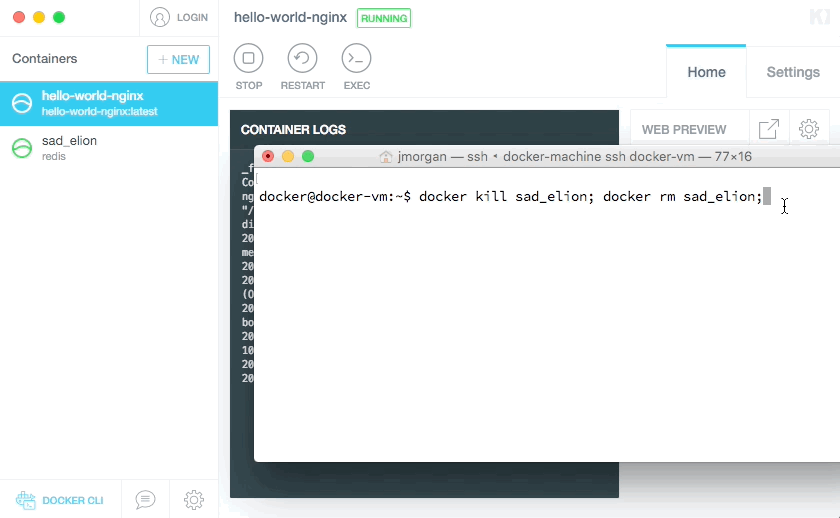Click the user login avatar icon
The width and height of the screenshot is (840, 518).
click(x=160, y=17)
